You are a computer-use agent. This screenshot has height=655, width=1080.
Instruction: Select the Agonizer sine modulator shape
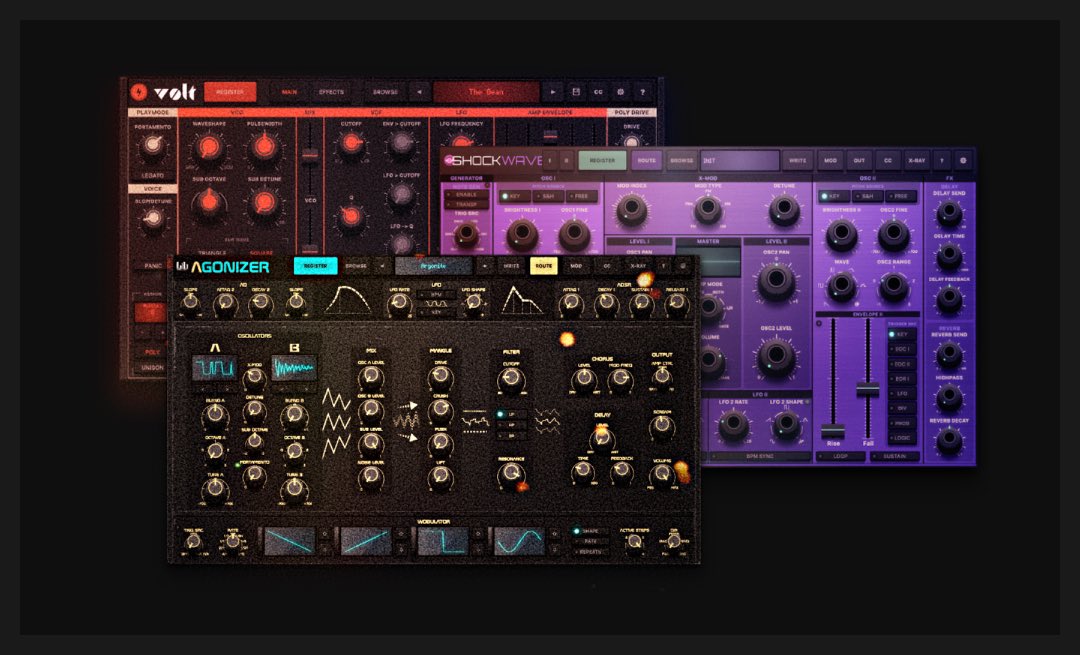pyautogui.click(x=519, y=541)
